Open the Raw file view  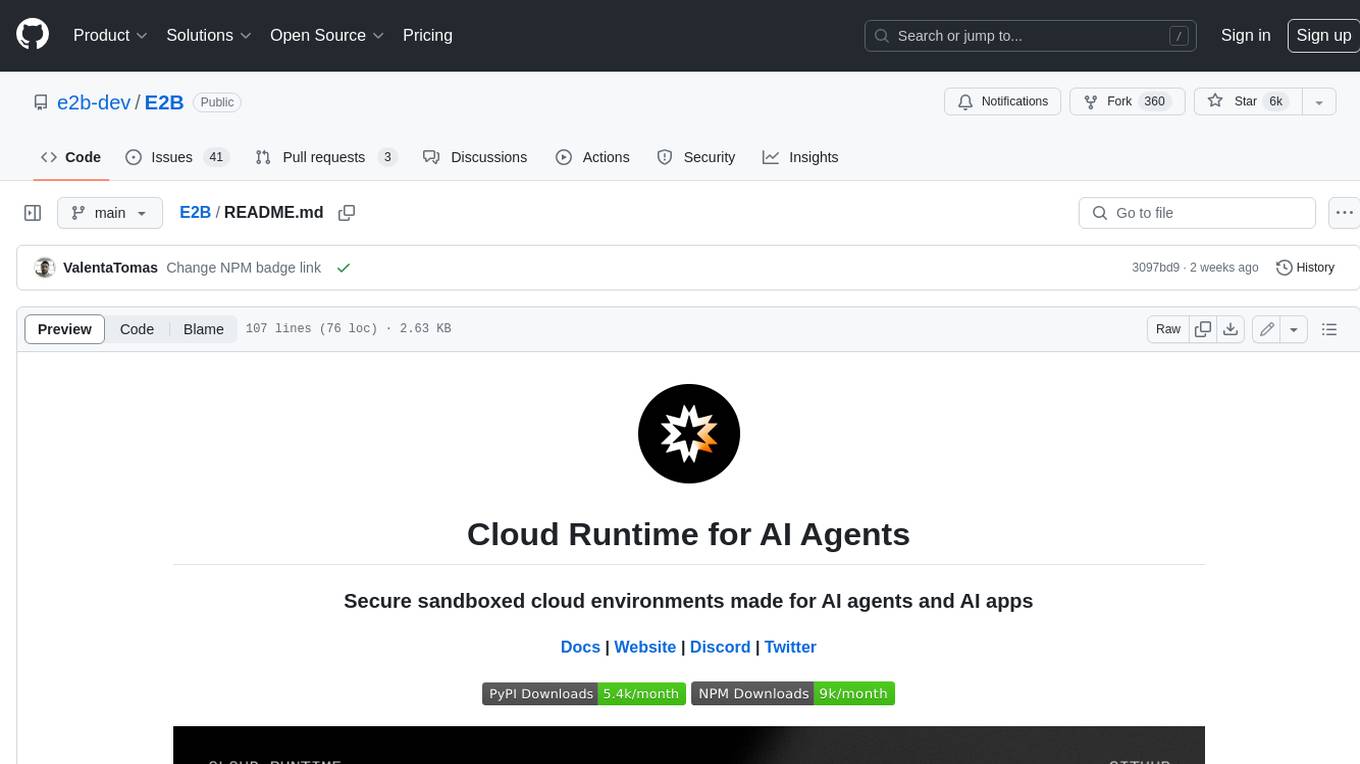tap(1168, 329)
